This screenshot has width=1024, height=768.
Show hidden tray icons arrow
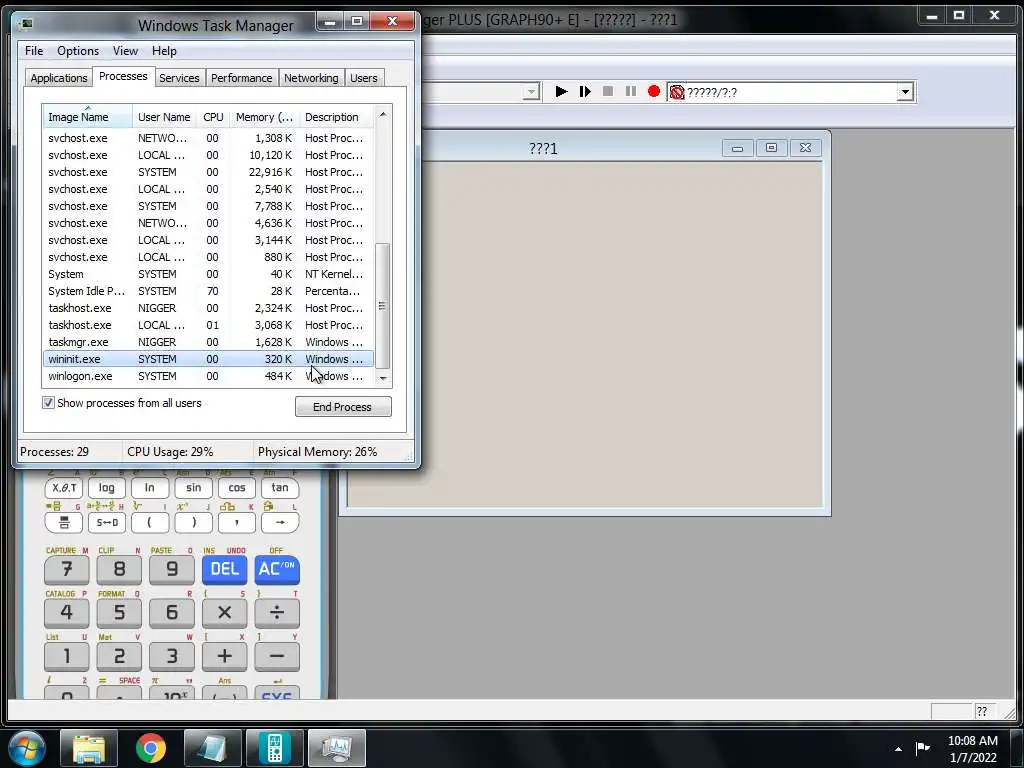tap(899, 749)
